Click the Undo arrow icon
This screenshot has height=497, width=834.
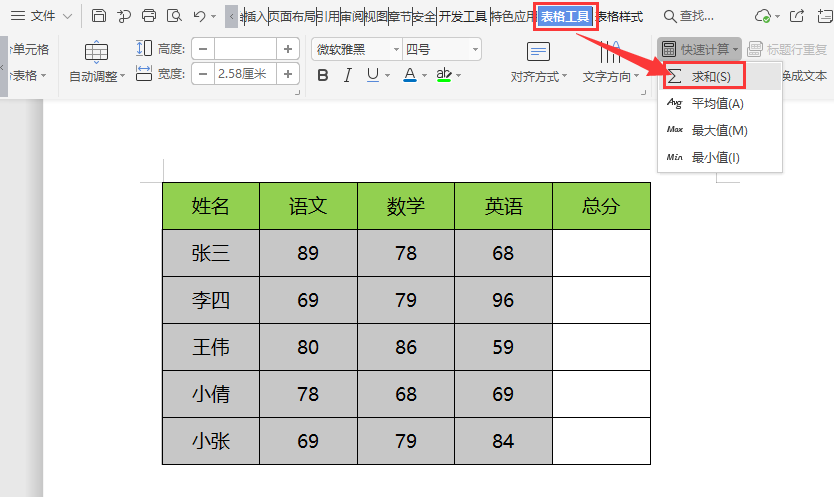click(199, 16)
